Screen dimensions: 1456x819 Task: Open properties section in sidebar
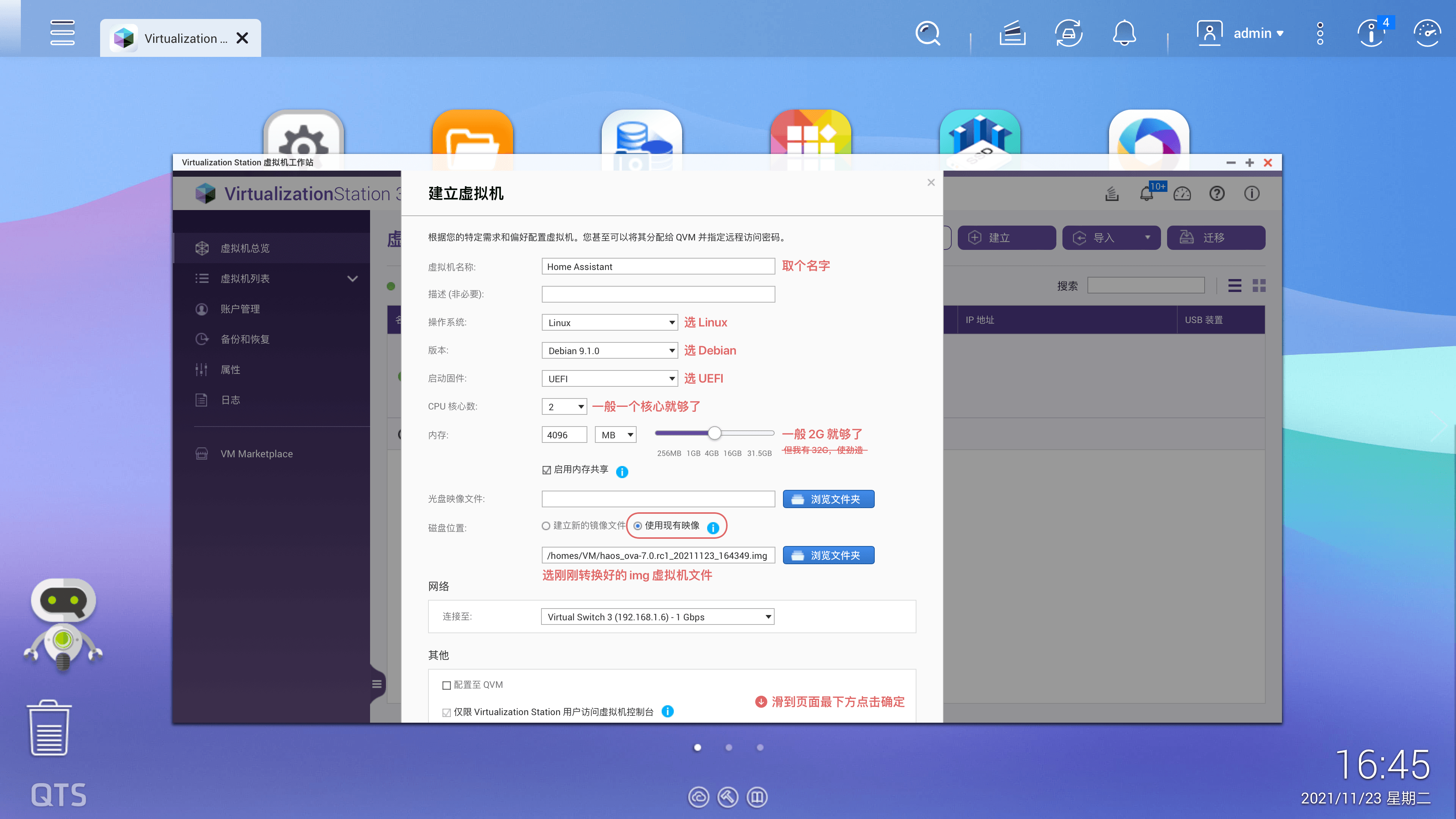pos(271,369)
